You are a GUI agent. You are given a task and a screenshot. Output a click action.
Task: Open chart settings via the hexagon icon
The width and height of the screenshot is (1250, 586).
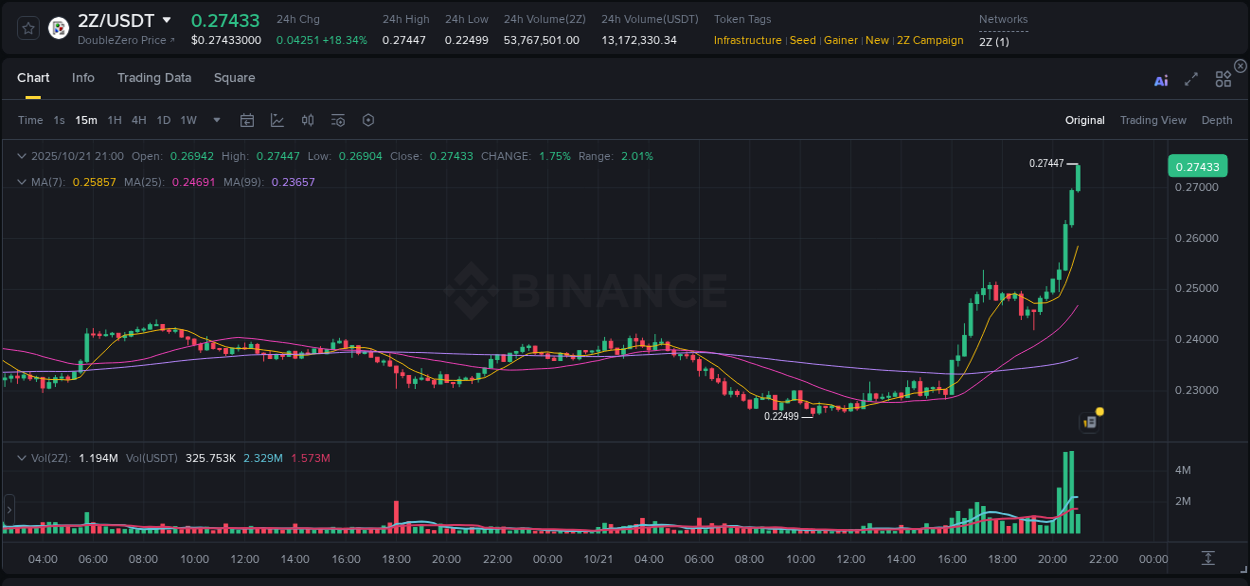pyautogui.click(x=368, y=120)
